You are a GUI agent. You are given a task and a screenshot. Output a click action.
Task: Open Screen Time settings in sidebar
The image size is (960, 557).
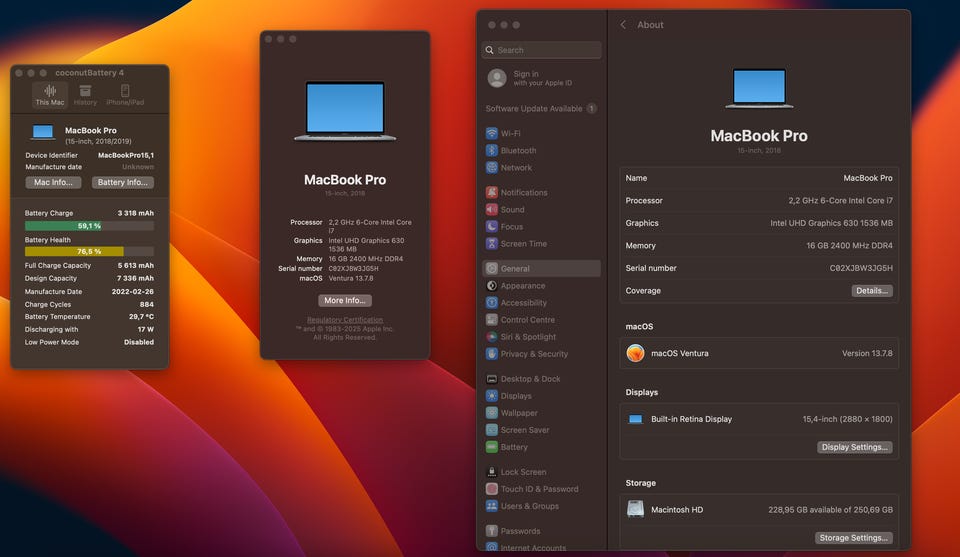541,244
